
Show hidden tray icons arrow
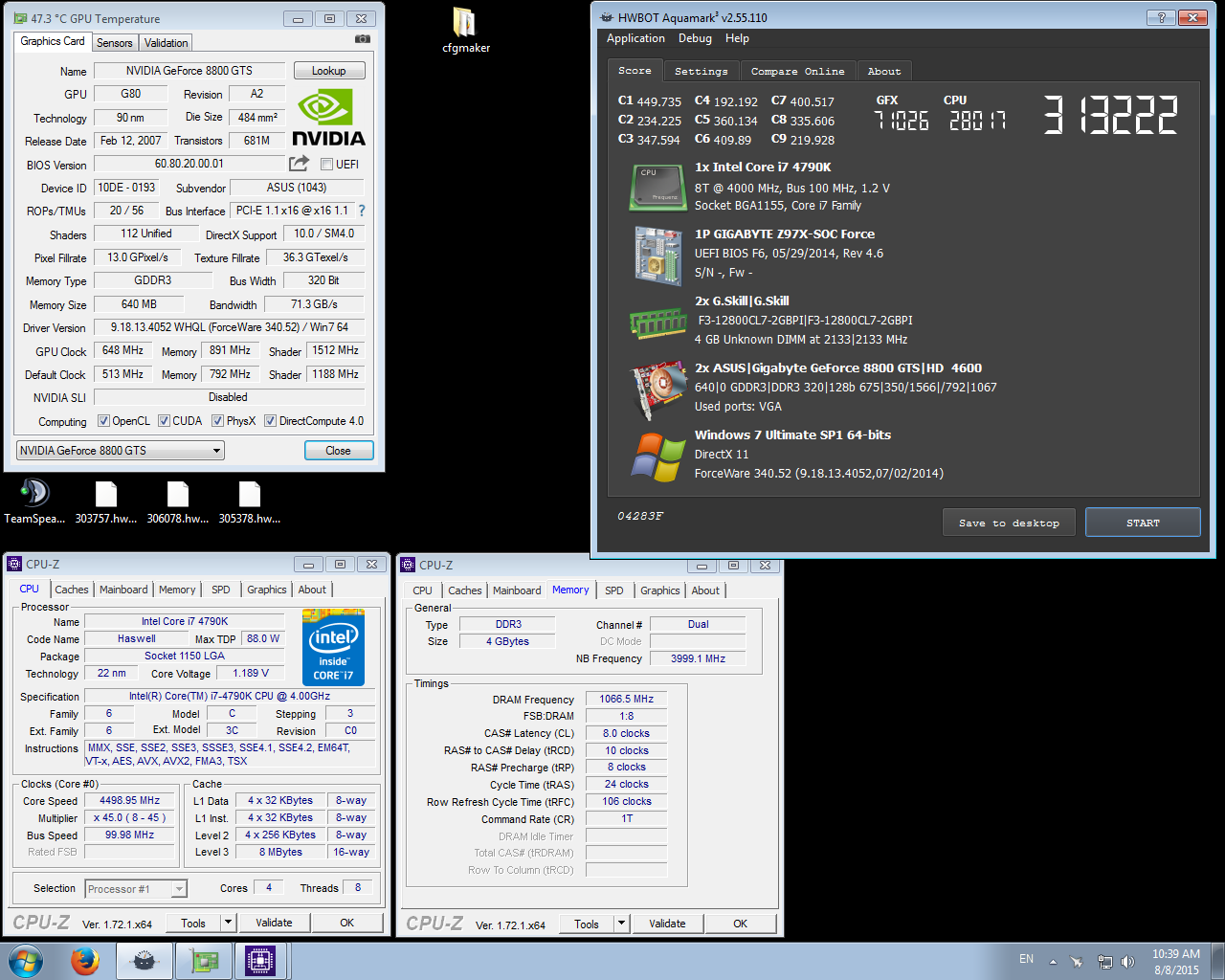pos(1053,962)
